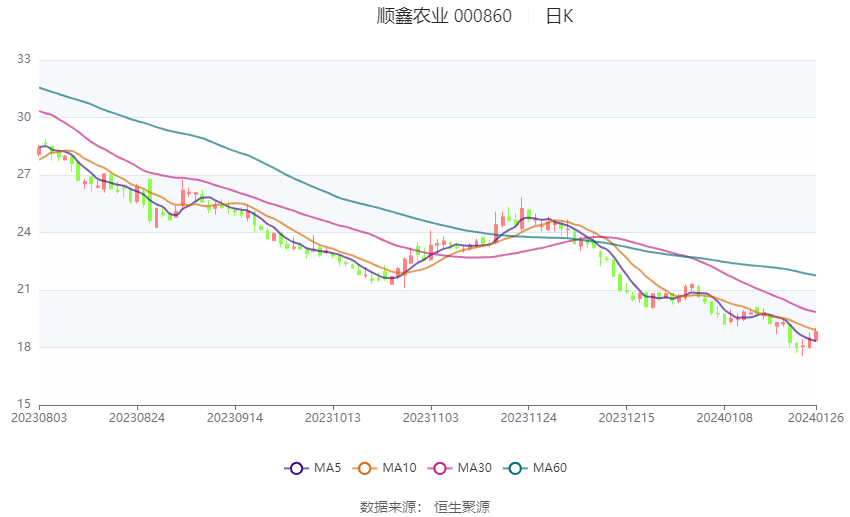Click the 27 price axis label
The width and height of the screenshot is (850, 517).
(x=24, y=175)
